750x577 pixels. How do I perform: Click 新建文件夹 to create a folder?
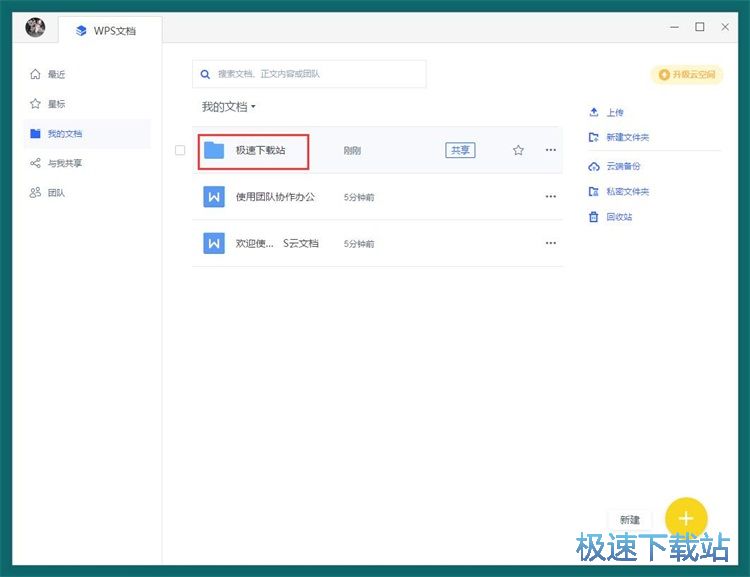pos(628,137)
